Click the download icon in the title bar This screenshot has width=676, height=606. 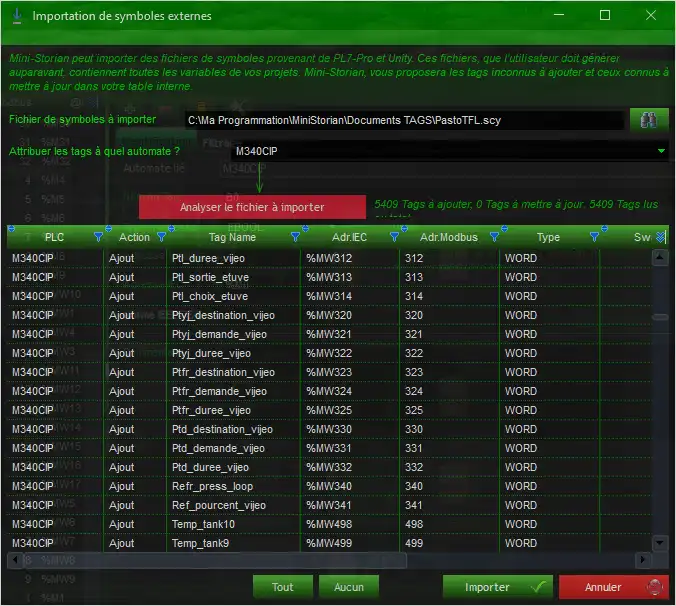(17, 16)
